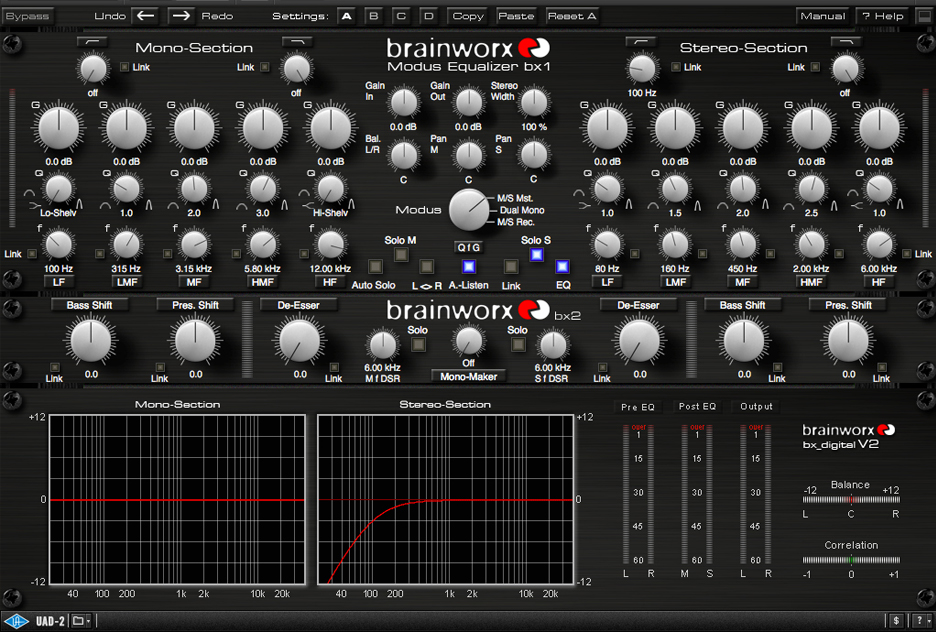Click the right Pres. Shift label button
936x632 pixels.
(x=848, y=305)
